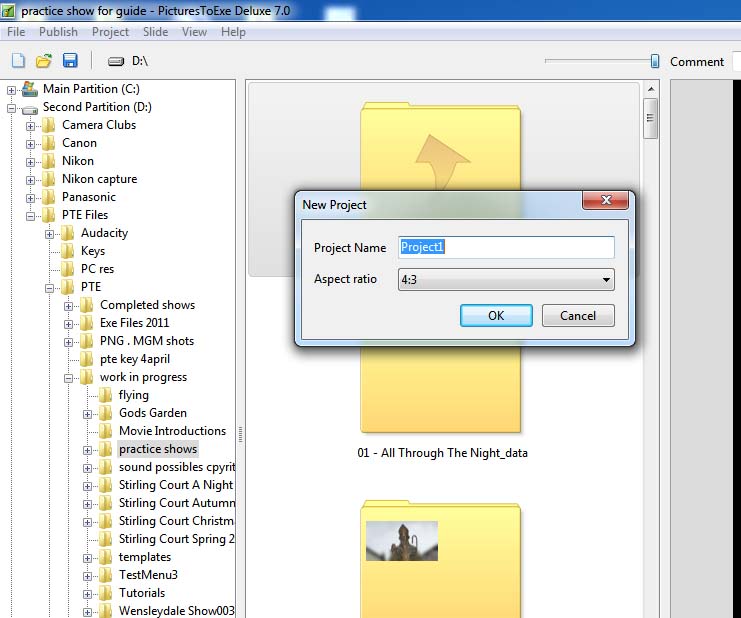
Task: Select the Stirling Court Spring 2 folder
Action: (x=177, y=539)
